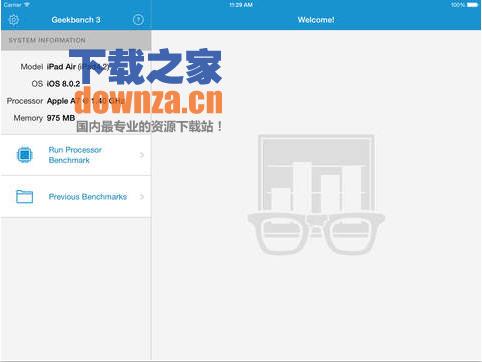Tap chevron beside Run Processor Benchmark
Image resolution: width=482 pixels, height=362 pixels.
point(142,155)
